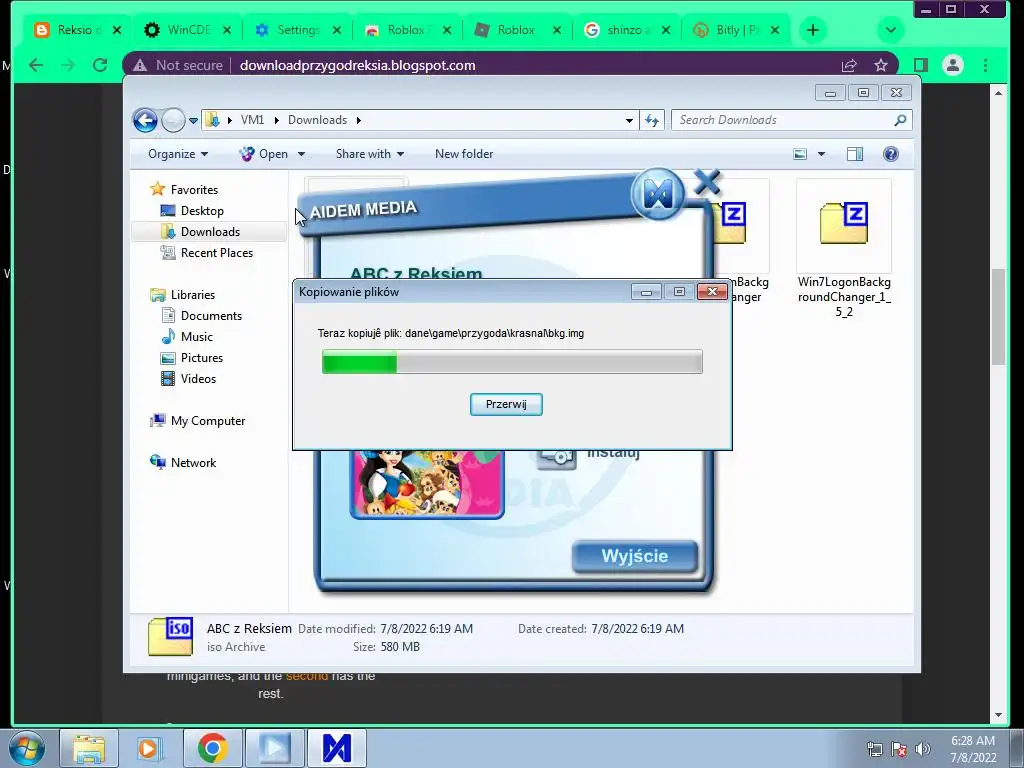Viewport: 1024px width, 768px height.
Task: Click the AIDEM MEDIA round logo icon
Action: 658,194
